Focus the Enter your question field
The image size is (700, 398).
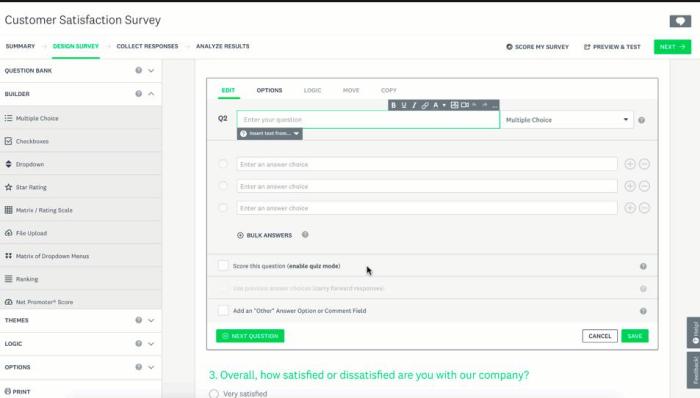368,120
